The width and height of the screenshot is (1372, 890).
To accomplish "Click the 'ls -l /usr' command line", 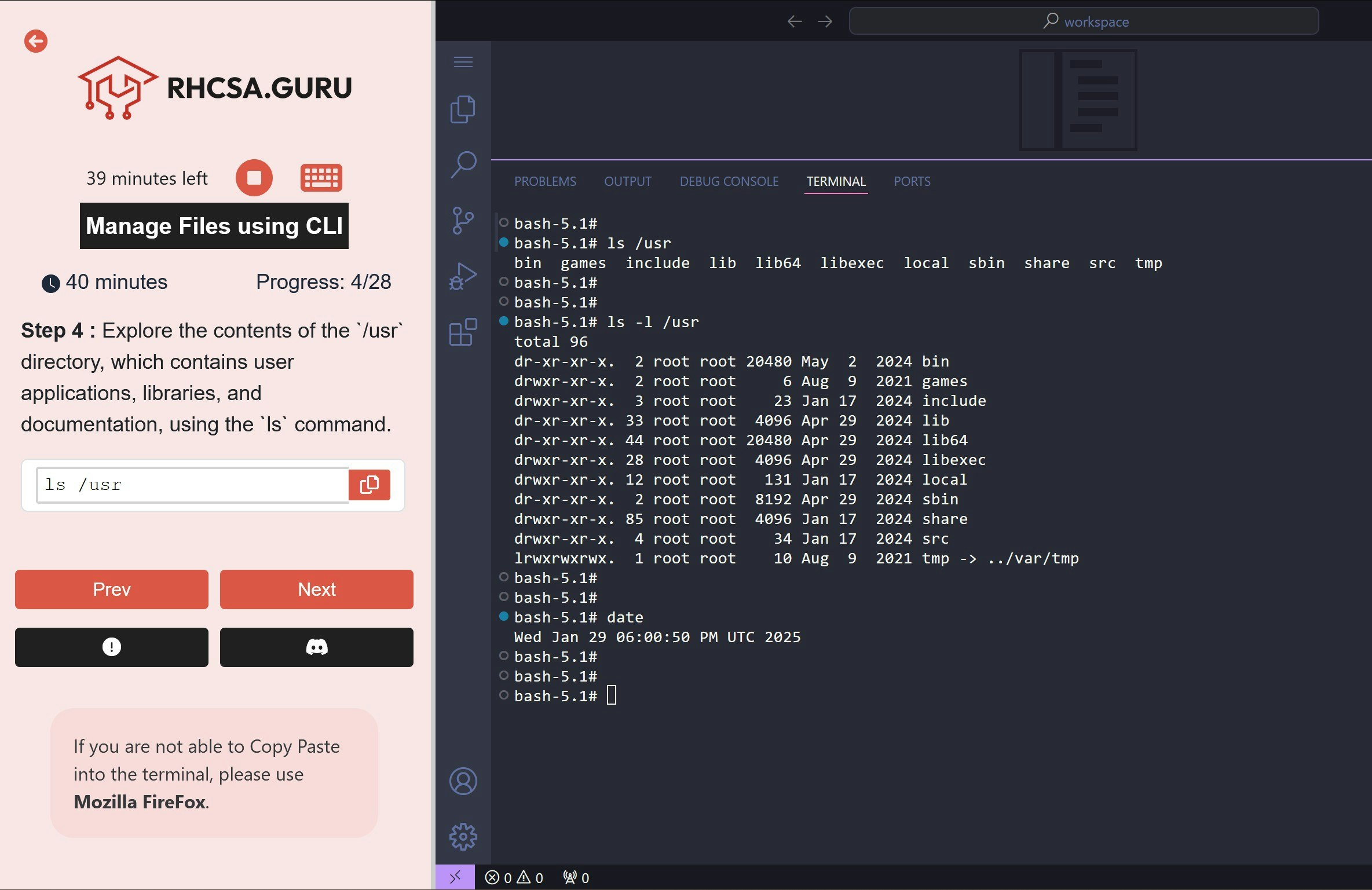I will click(606, 322).
